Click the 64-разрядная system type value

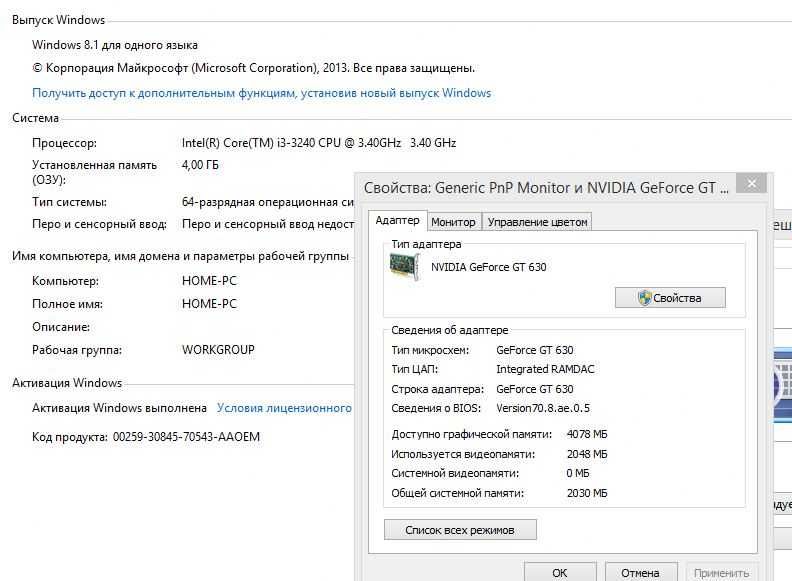click(x=268, y=202)
